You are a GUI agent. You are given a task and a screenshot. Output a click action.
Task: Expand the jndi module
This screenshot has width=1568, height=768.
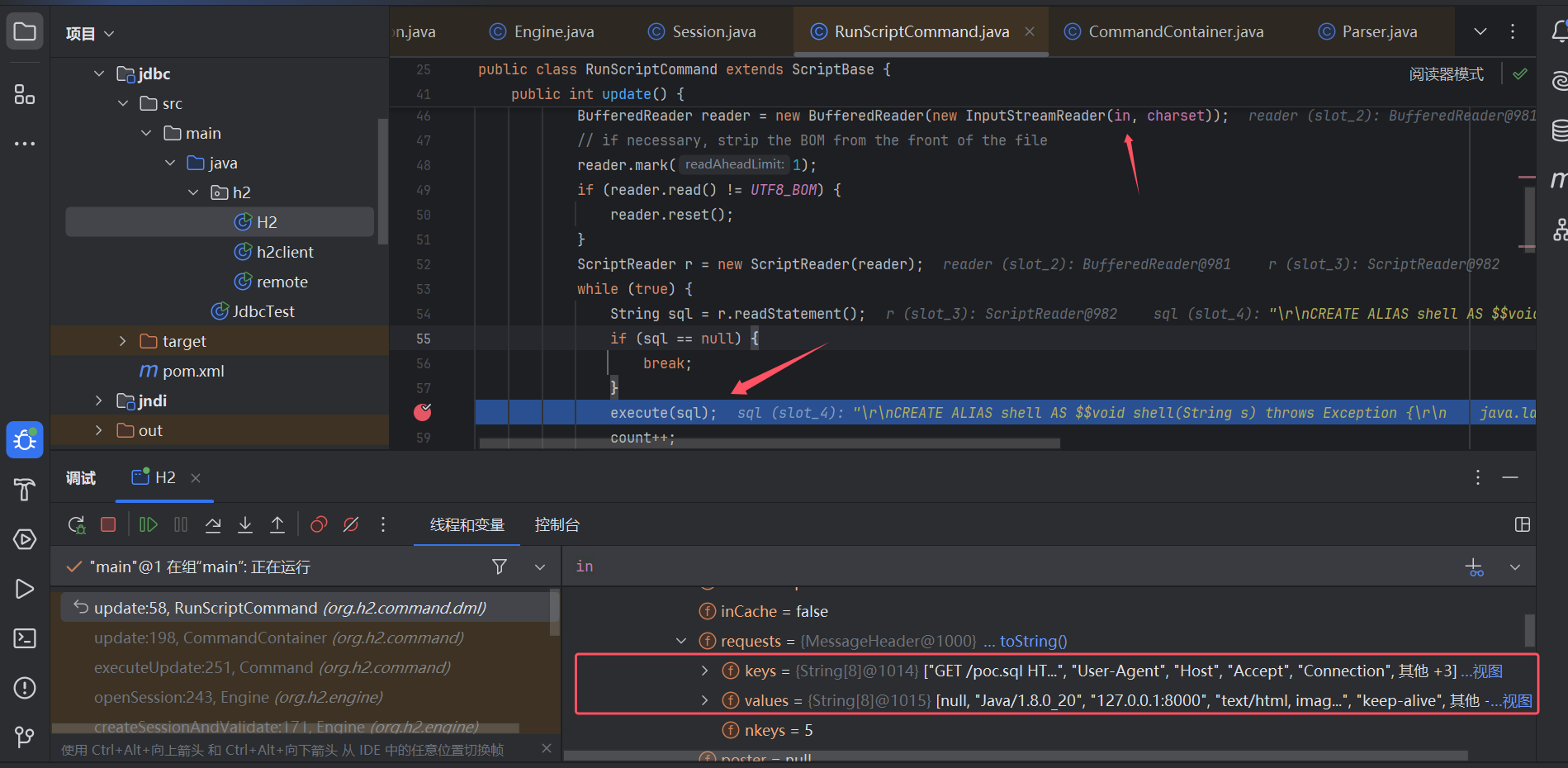(99, 401)
